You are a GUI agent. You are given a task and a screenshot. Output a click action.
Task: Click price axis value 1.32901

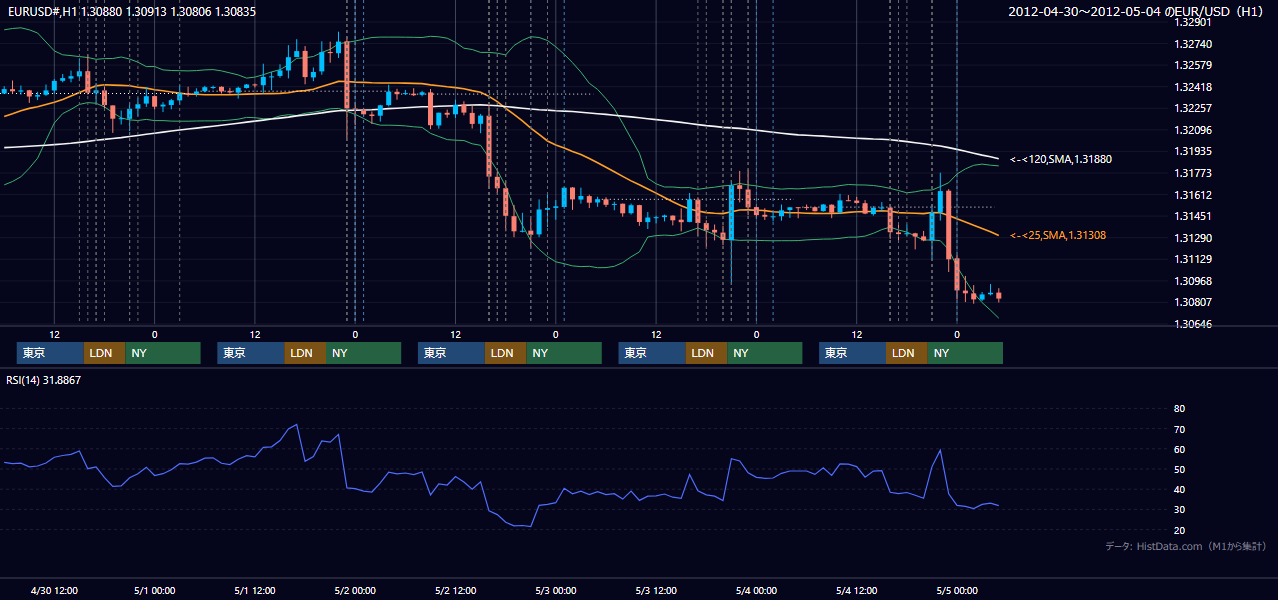pos(1192,23)
